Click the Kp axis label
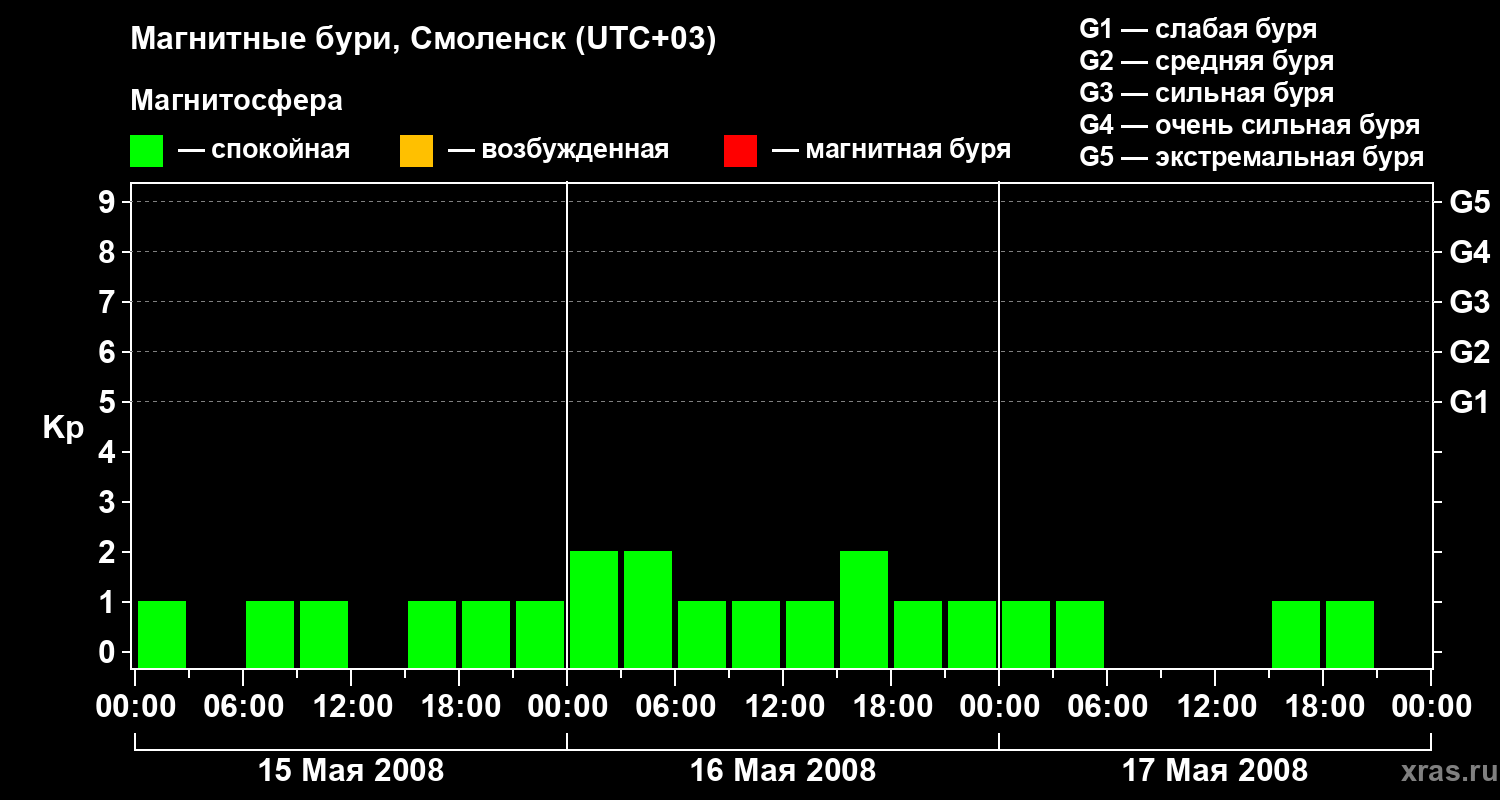The width and height of the screenshot is (1500, 800). [64, 428]
